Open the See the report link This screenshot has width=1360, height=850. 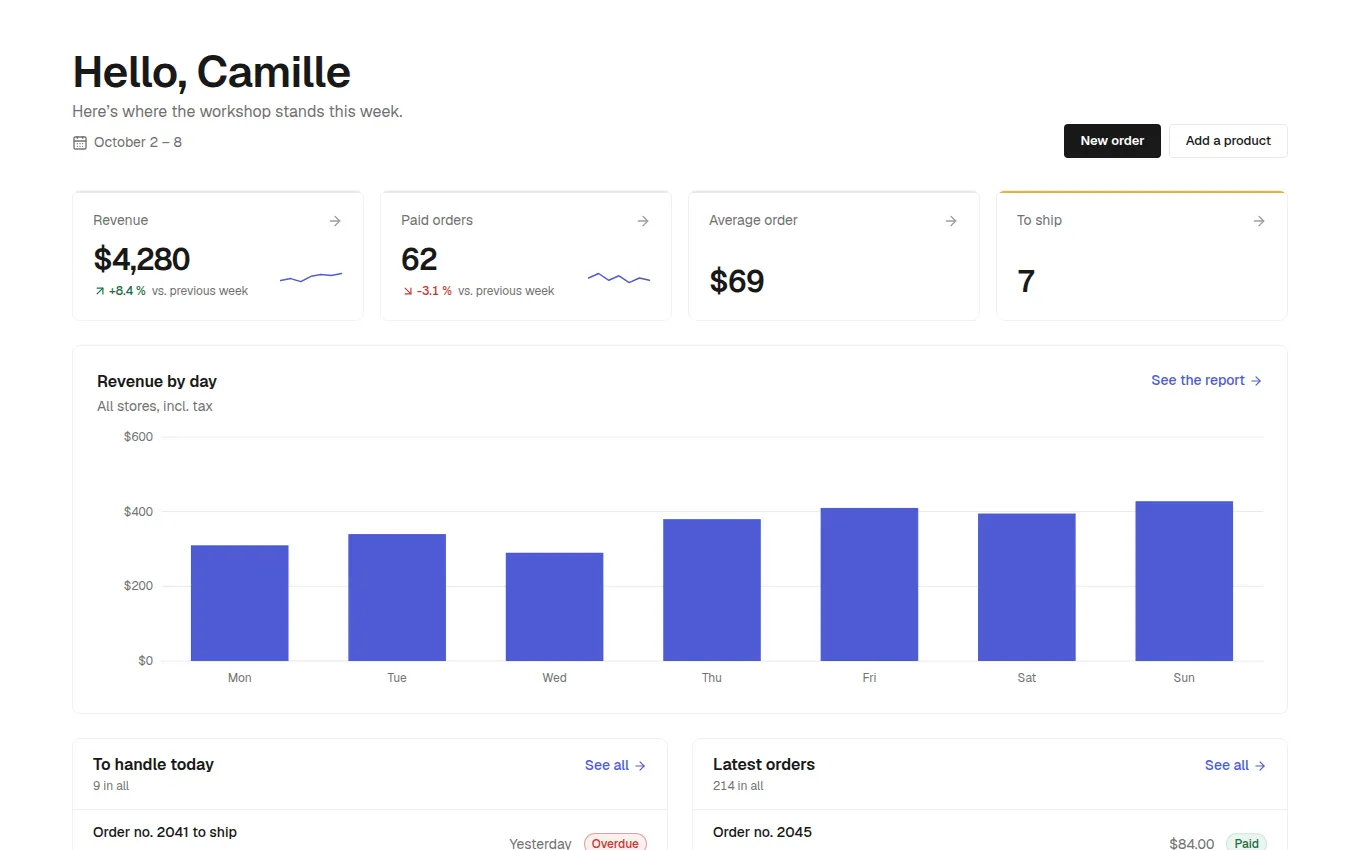[1207, 381]
